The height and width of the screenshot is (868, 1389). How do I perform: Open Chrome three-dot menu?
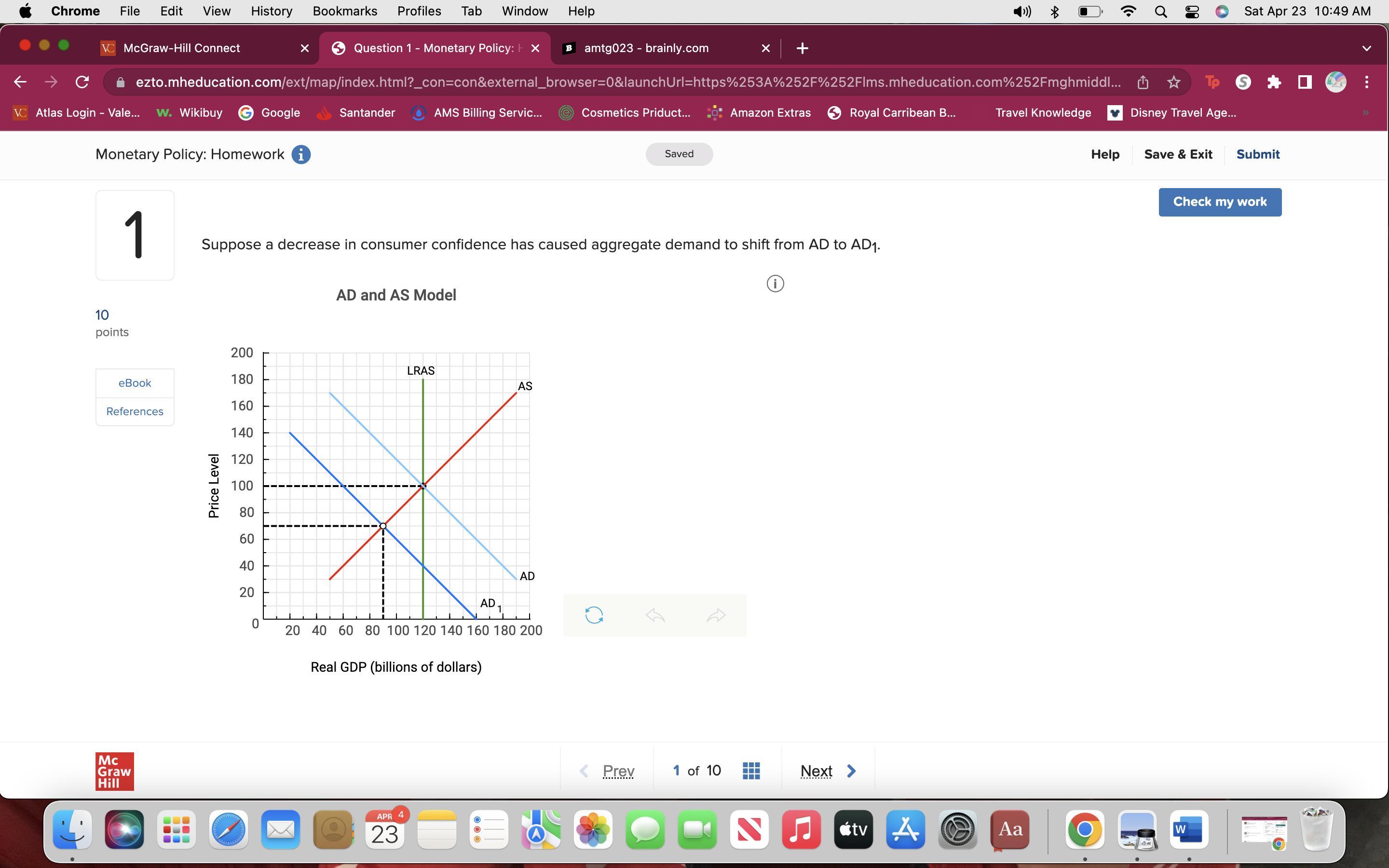(1367, 82)
